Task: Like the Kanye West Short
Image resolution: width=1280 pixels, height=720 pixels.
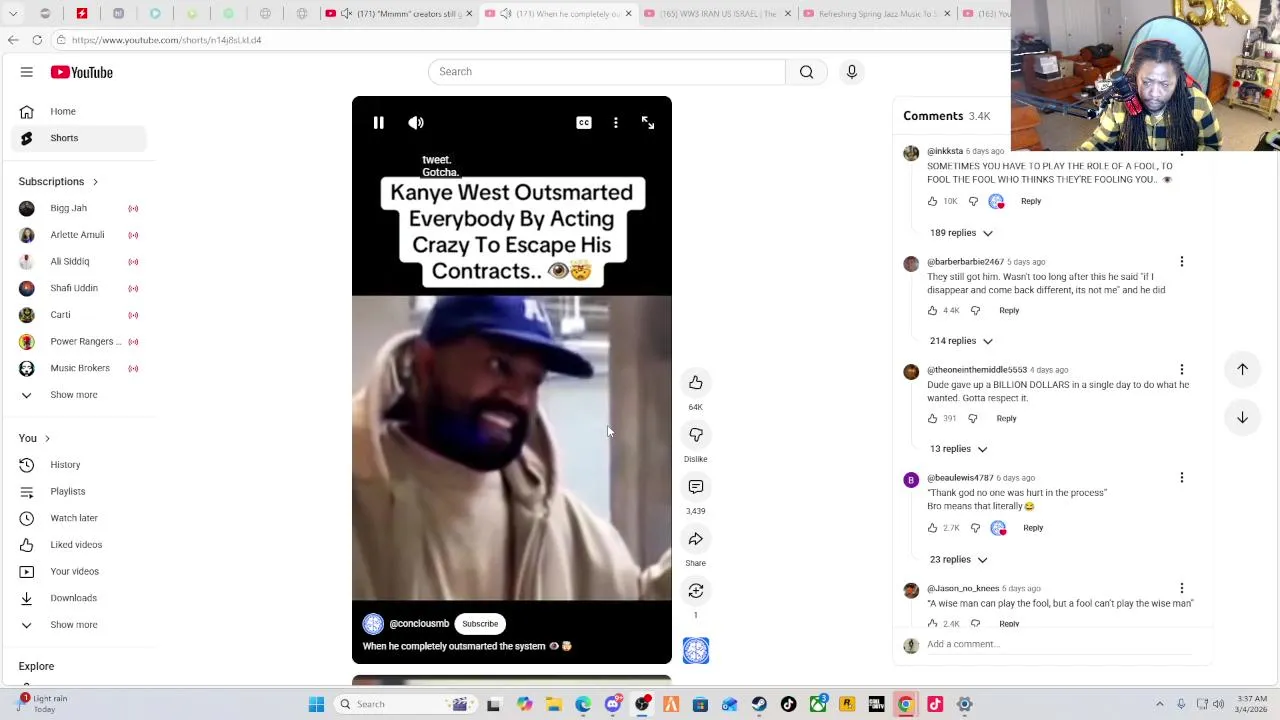Action: coord(696,383)
